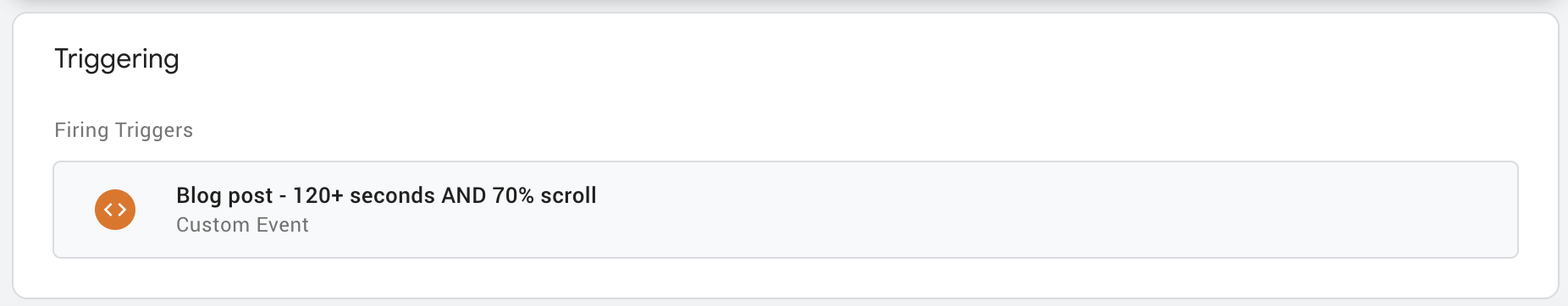
Task: Click the word "Firing" above the trigger row
Action: point(81,130)
